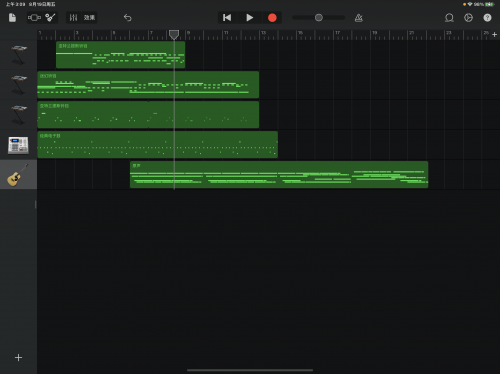Start recording with the red record button
The height and width of the screenshot is (374, 500).
[x=272, y=18]
